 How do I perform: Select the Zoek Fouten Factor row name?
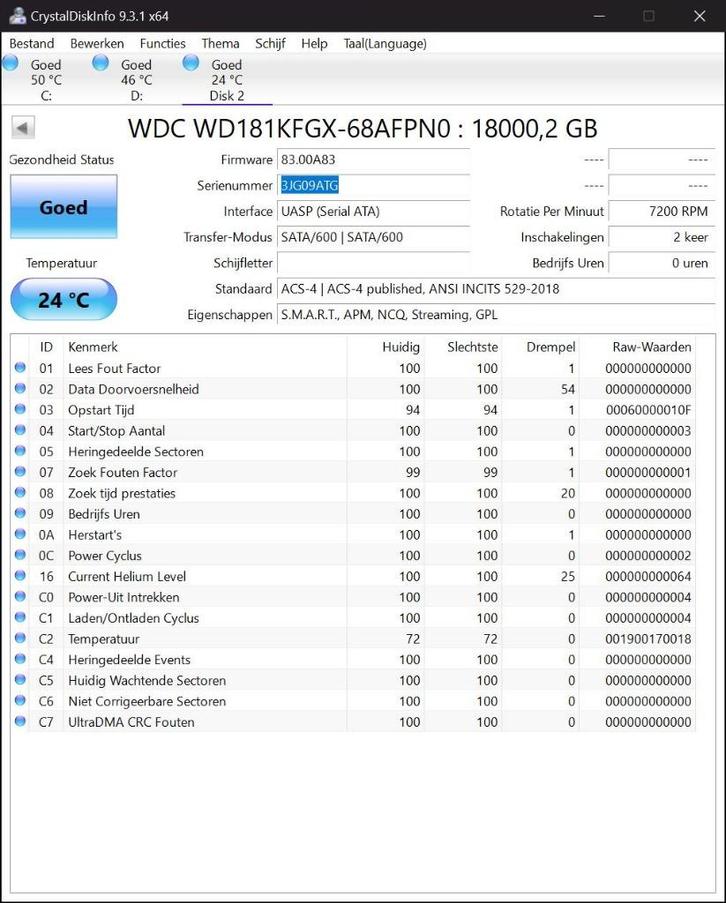(123, 472)
